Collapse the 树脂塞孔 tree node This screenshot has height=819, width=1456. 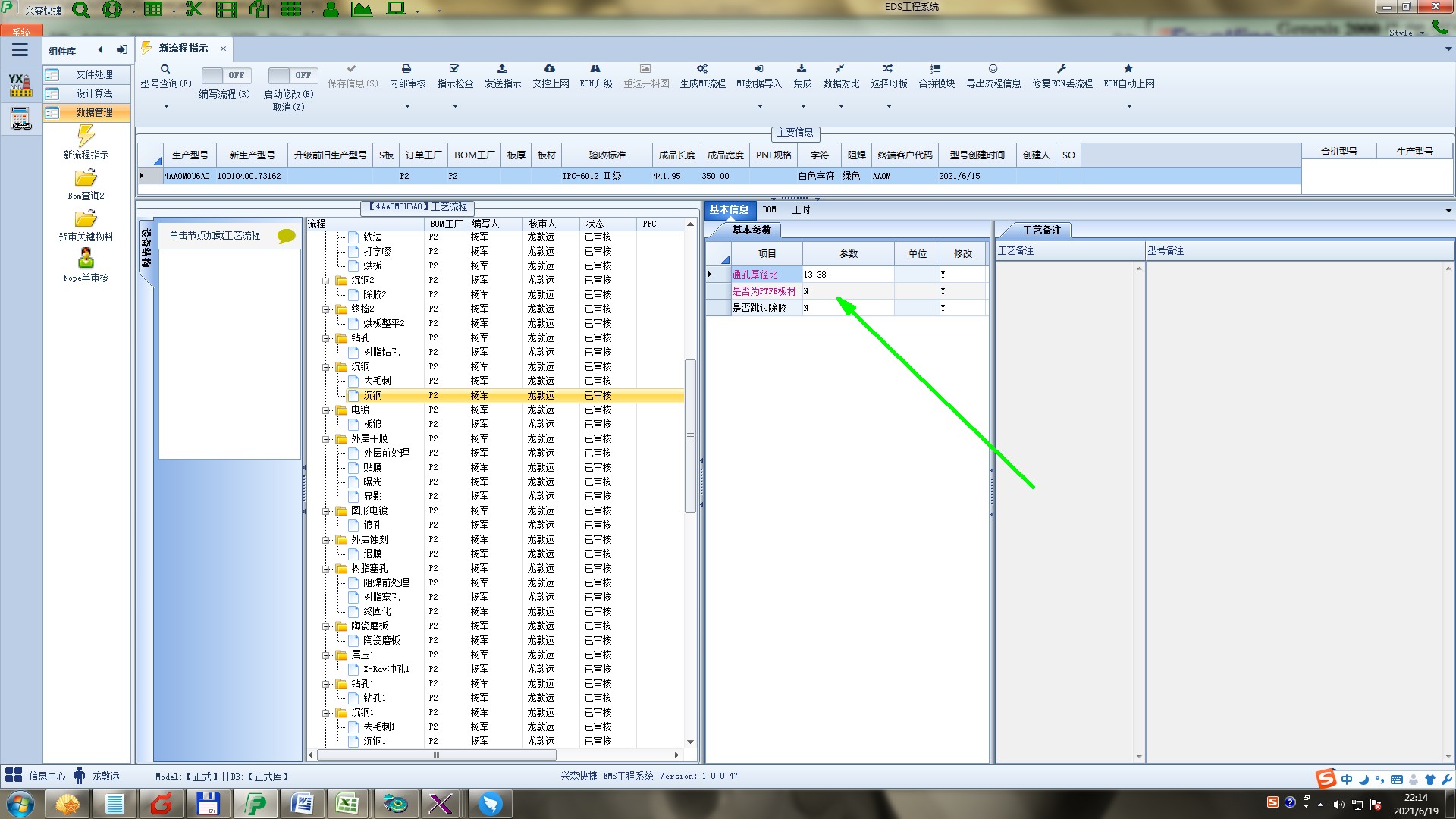pos(327,569)
